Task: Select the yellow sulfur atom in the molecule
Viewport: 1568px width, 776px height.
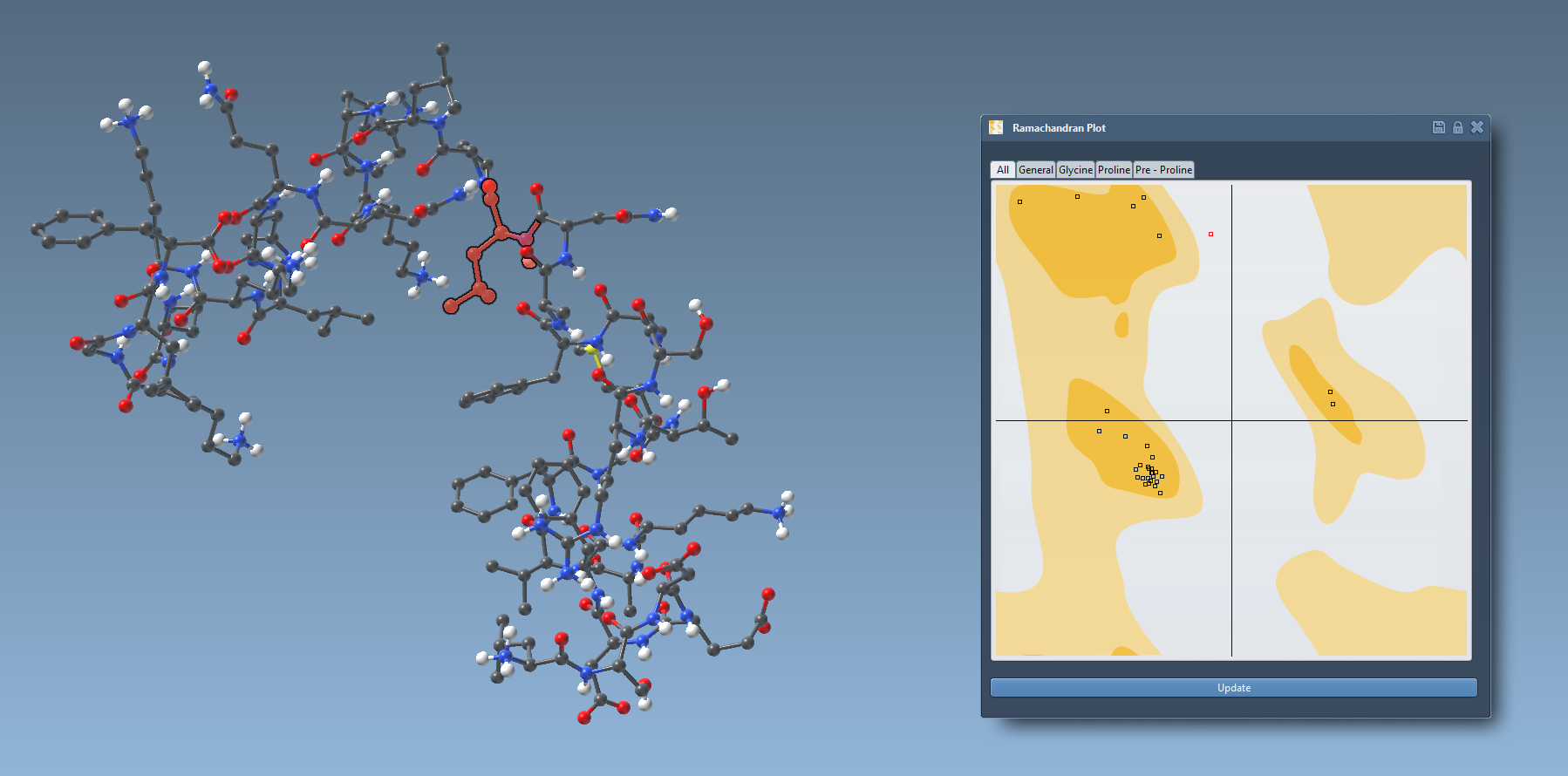Action: pos(593,351)
